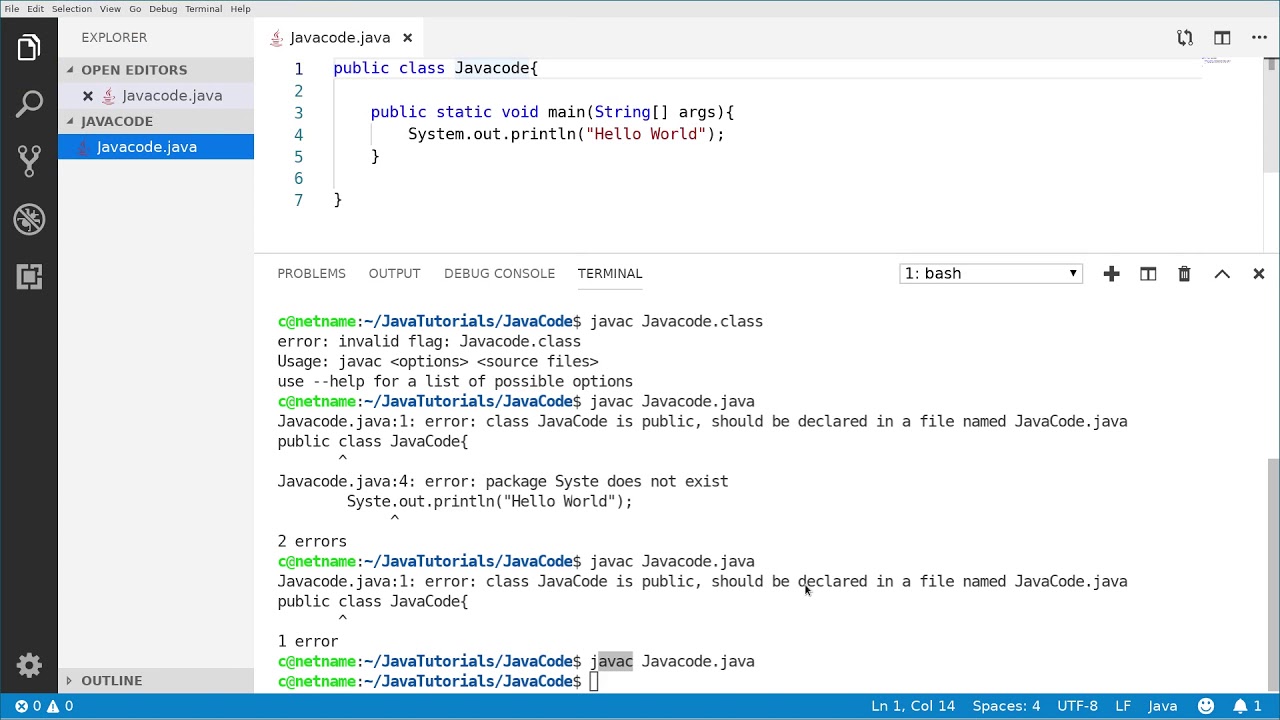Change indentation via Spaces: 4
1280x720 pixels.
[1006, 706]
